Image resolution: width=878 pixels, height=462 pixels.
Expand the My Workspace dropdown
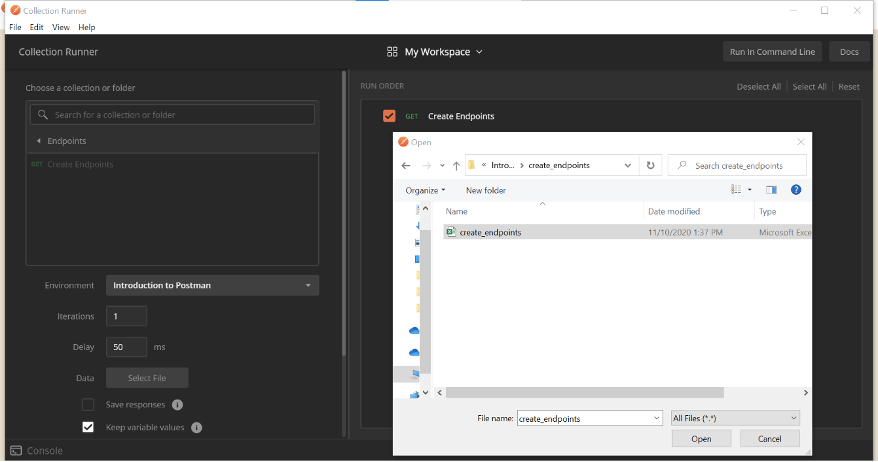pyautogui.click(x=435, y=52)
